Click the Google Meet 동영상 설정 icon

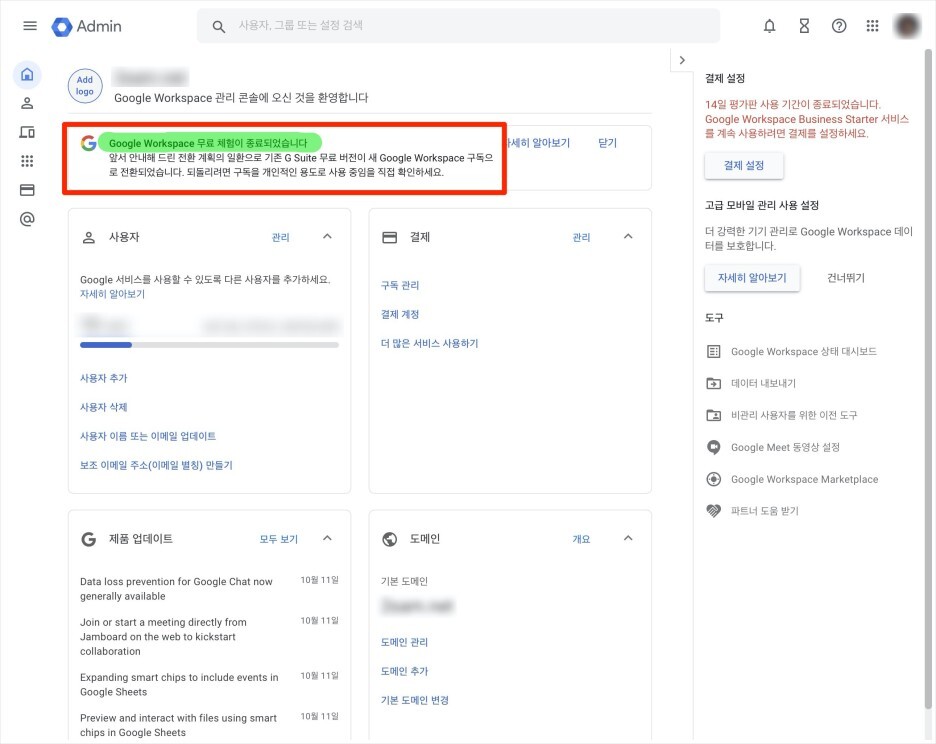pos(713,447)
